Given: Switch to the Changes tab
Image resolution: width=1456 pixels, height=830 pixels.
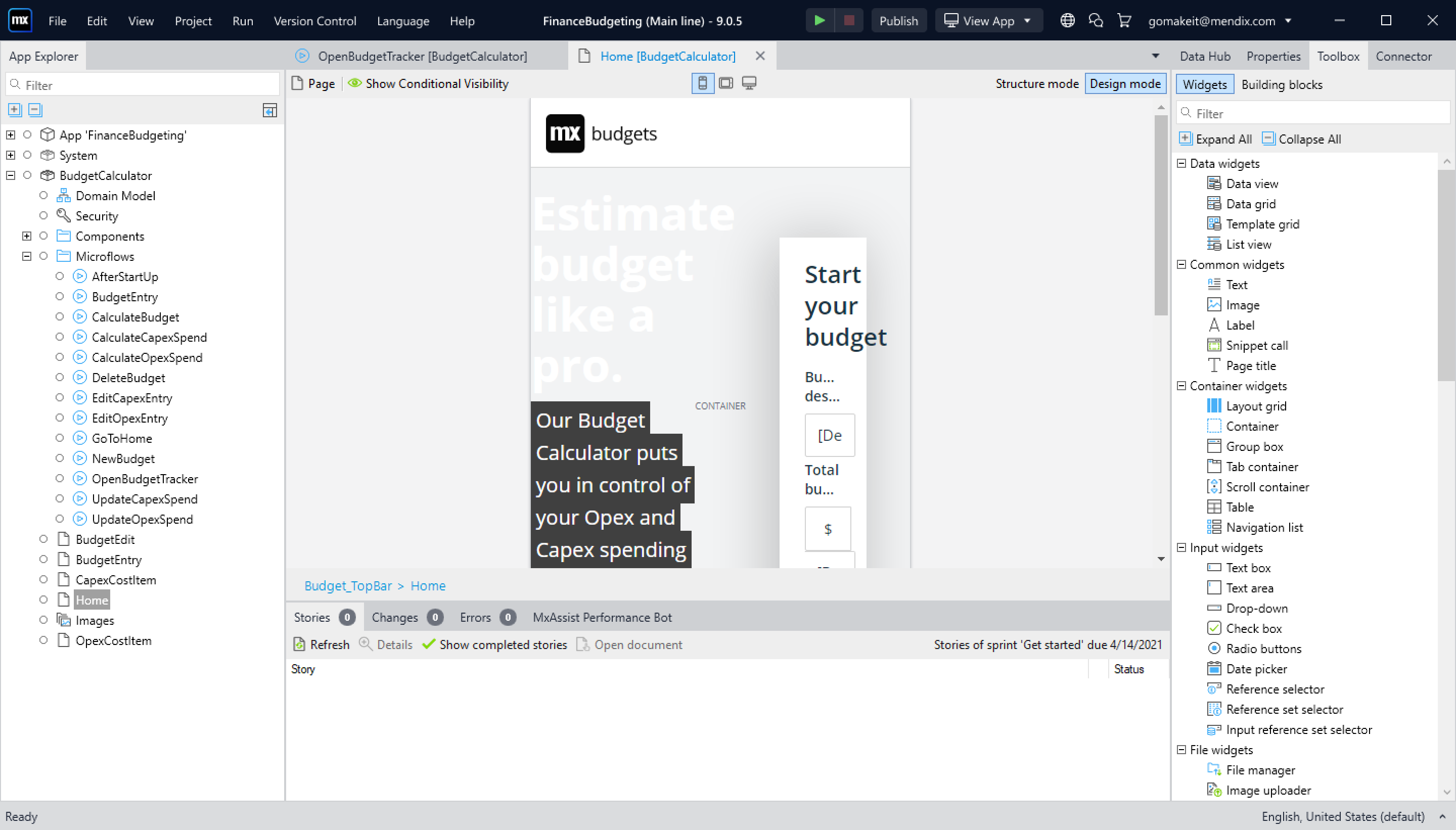Looking at the screenshot, I should click(394, 617).
